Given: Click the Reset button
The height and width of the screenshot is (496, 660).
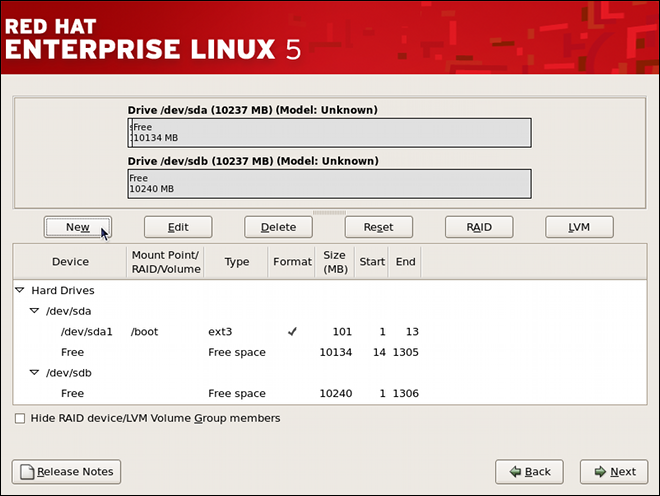Looking at the screenshot, I should 378,227.
